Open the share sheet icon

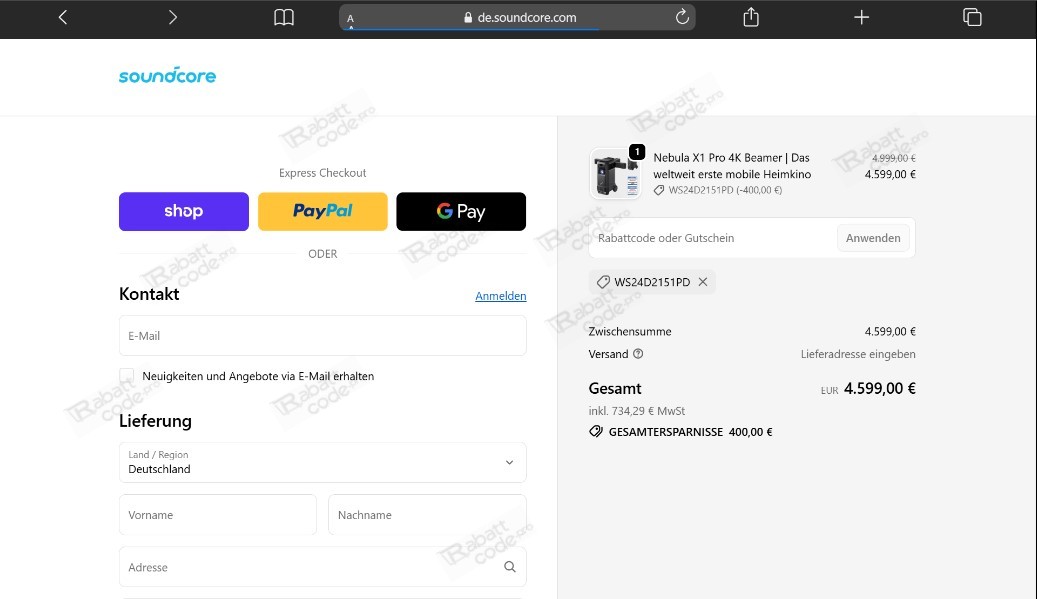pos(751,17)
